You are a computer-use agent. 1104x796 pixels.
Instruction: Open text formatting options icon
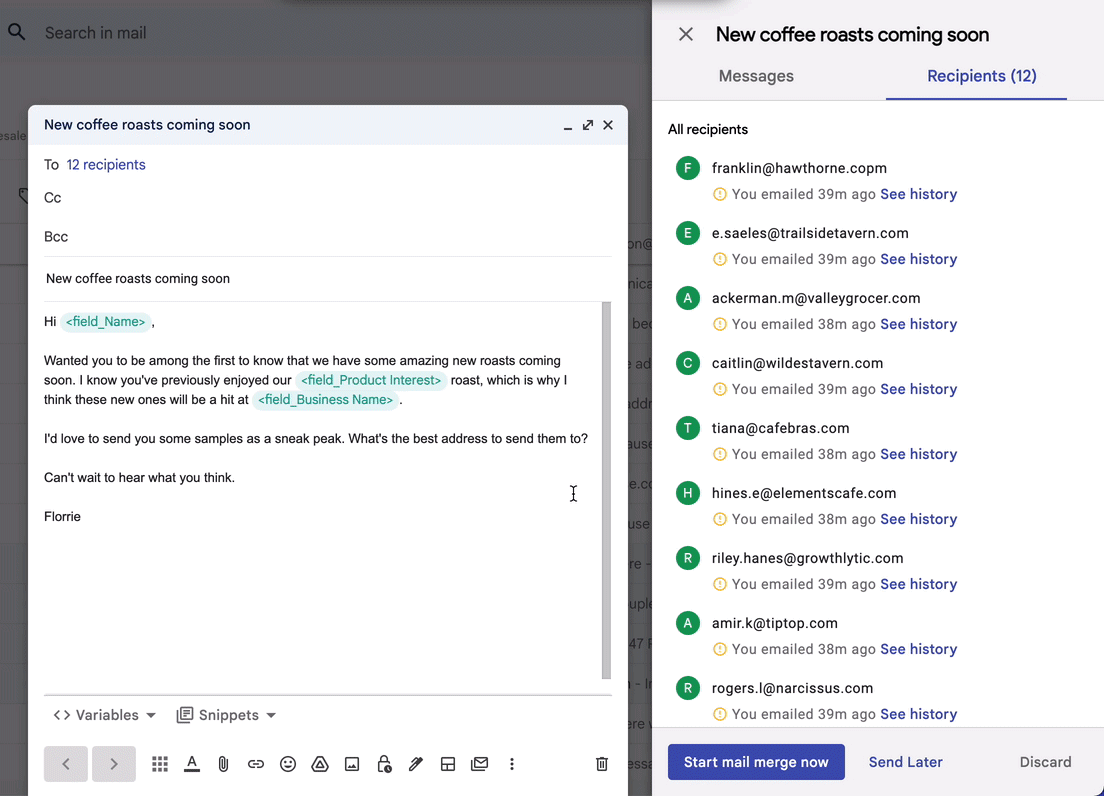[x=192, y=764]
